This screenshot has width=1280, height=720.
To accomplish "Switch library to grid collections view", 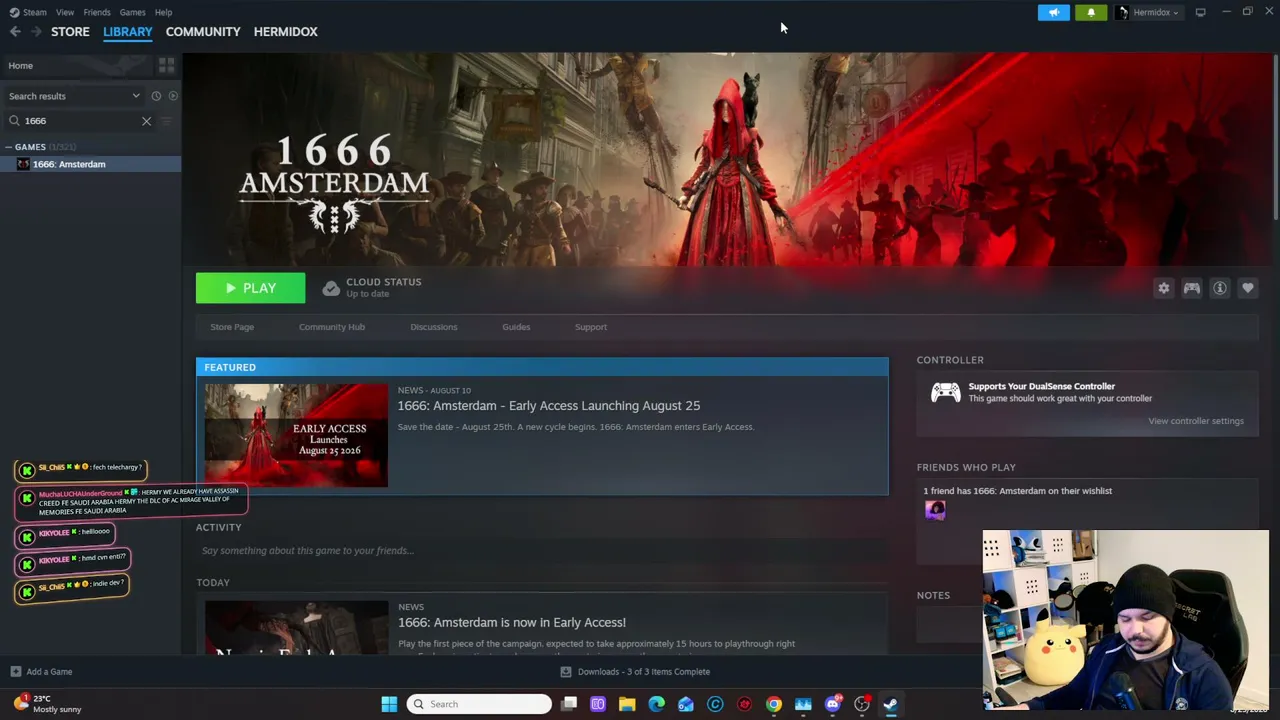I will [x=166, y=65].
